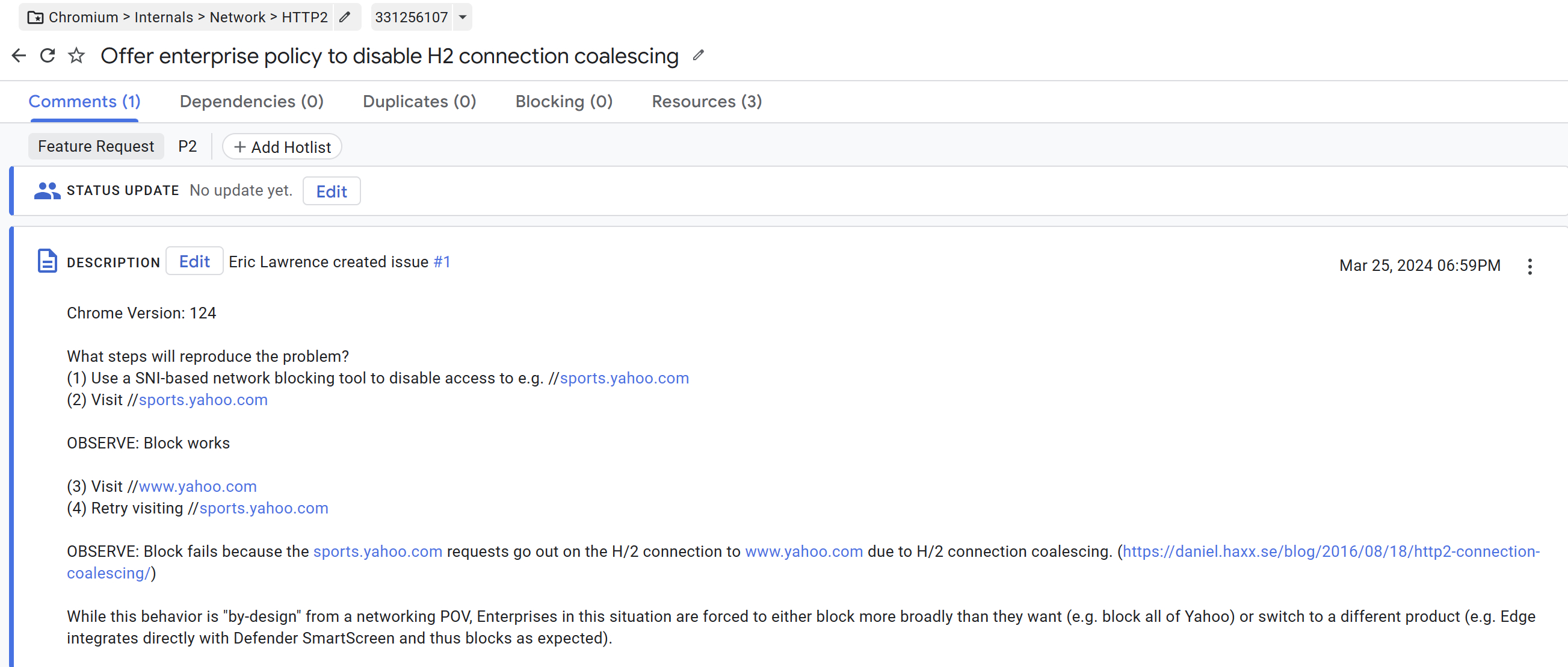
Task: Open the three-dot description options menu
Action: tap(1529, 266)
